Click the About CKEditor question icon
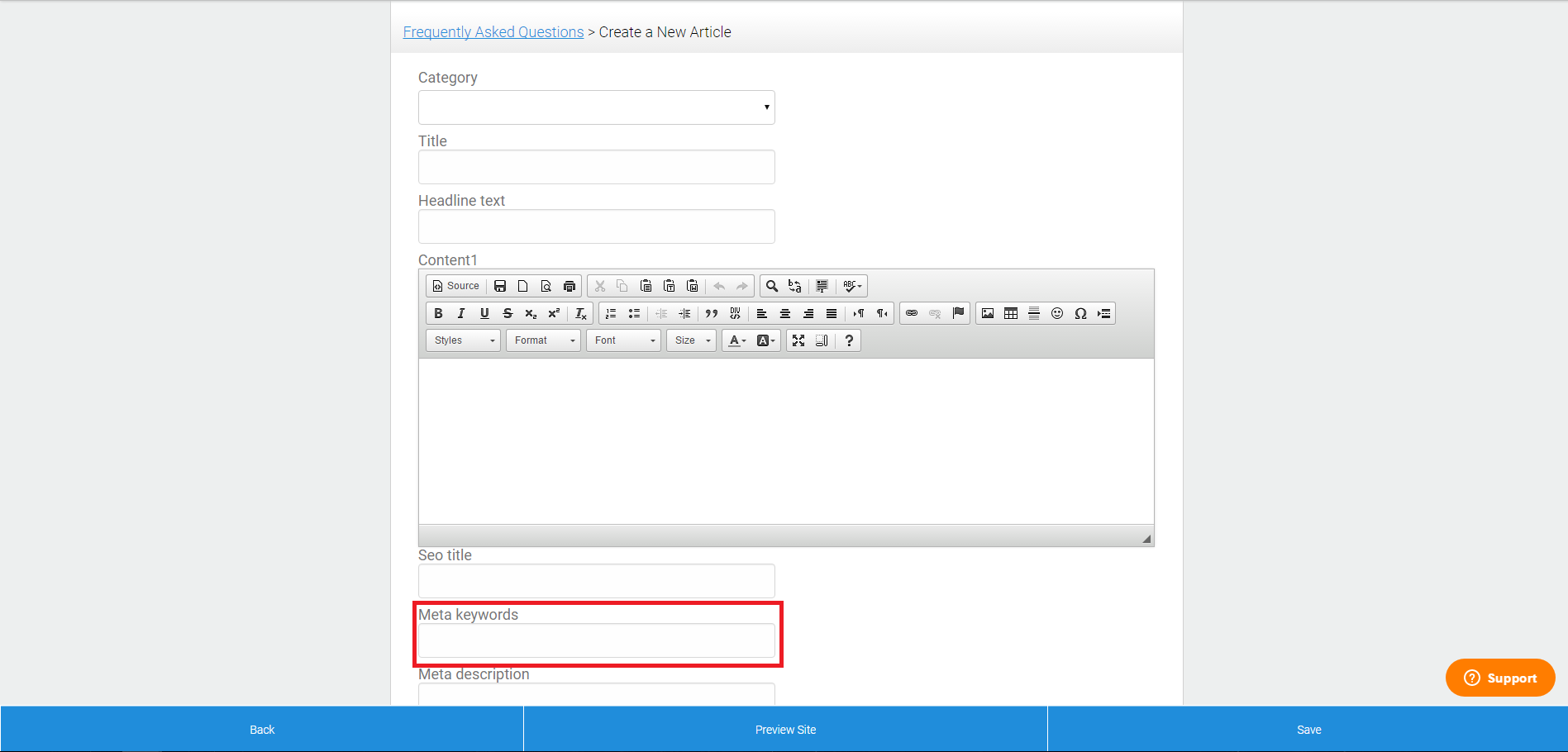The width and height of the screenshot is (1568, 752). click(849, 340)
